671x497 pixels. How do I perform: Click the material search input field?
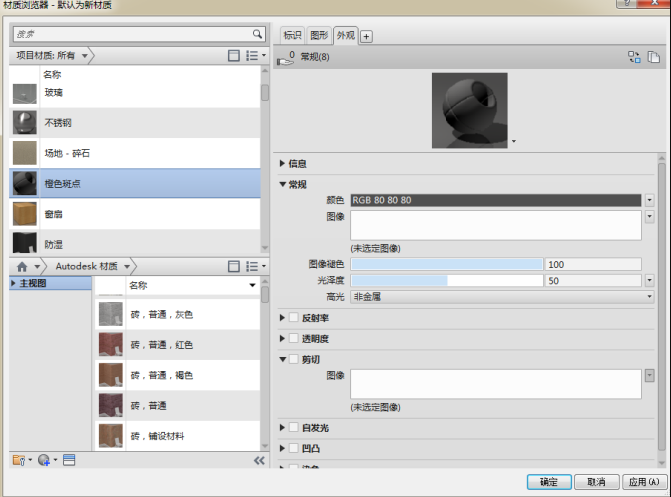pyautogui.click(x=133, y=34)
